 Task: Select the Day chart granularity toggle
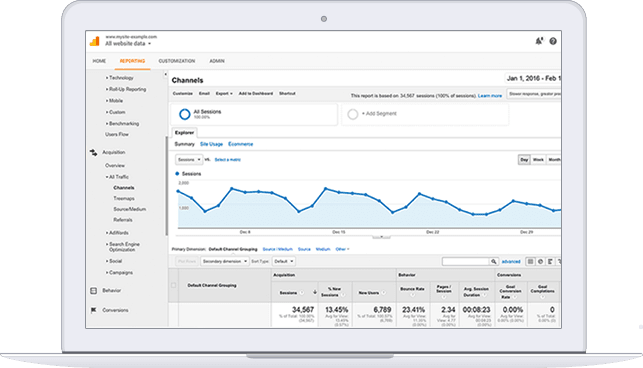pos(524,160)
